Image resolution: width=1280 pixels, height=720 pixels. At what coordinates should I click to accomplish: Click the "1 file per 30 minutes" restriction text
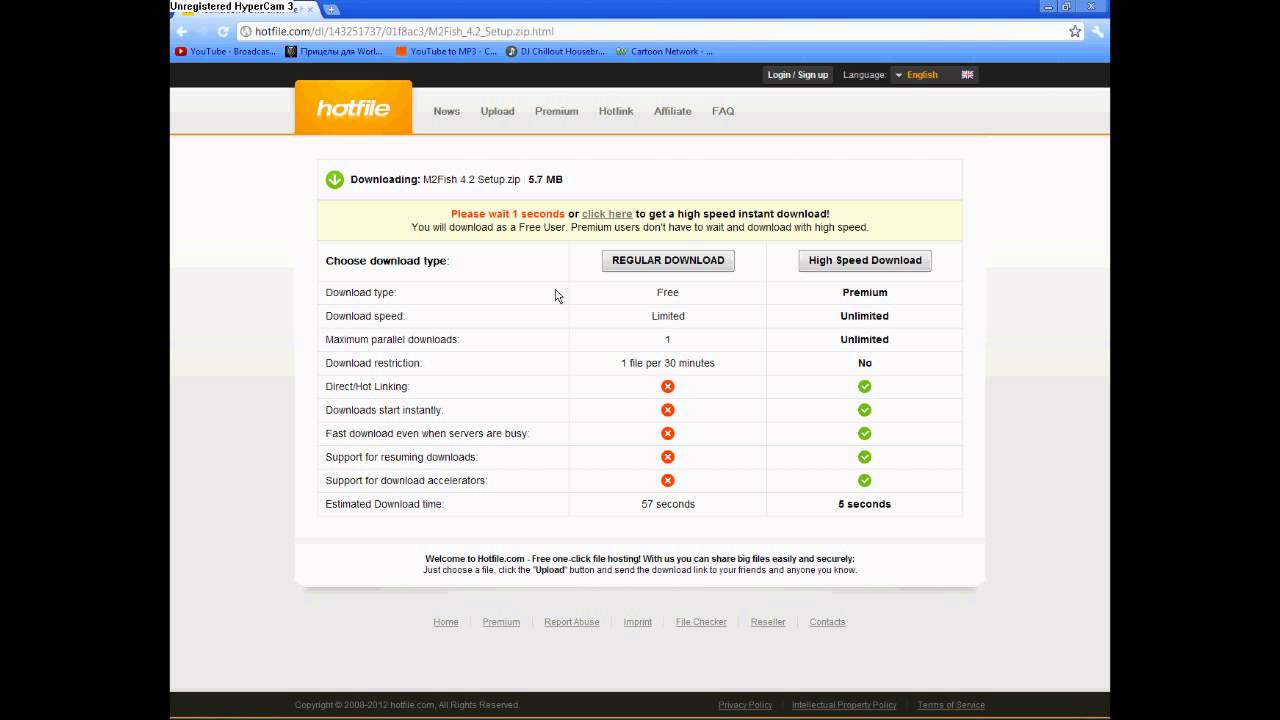pos(668,363)
